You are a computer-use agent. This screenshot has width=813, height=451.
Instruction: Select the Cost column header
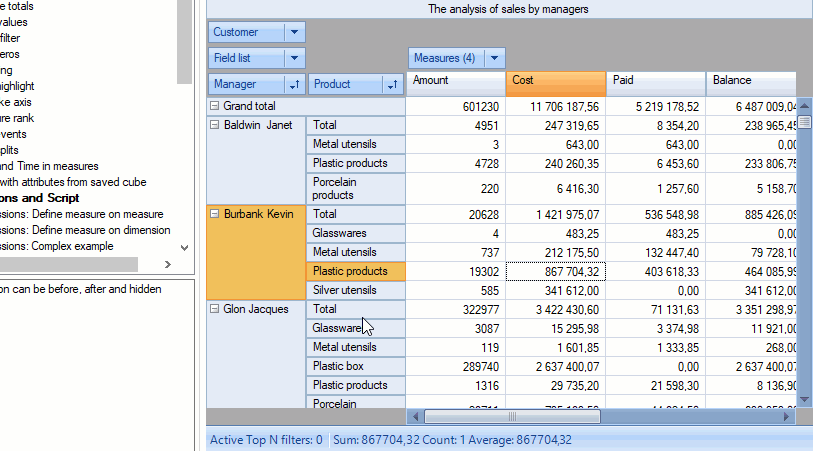point(555,81)
